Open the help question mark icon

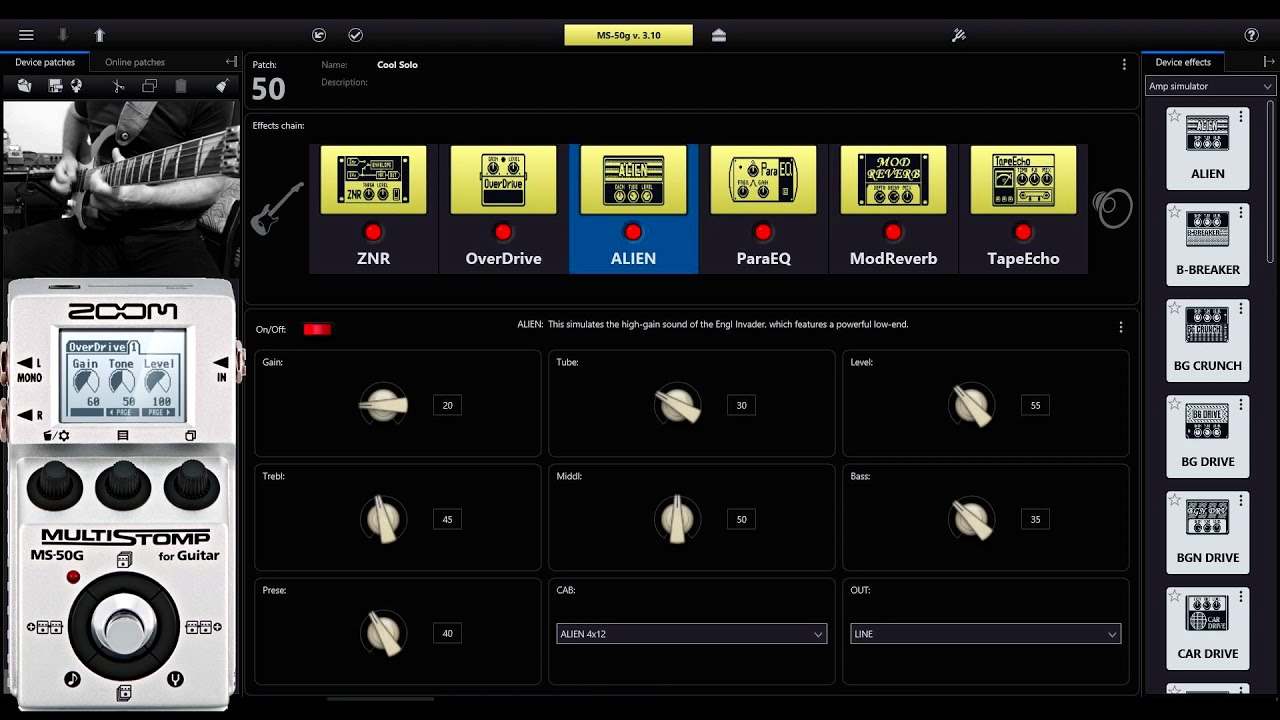point(1251,35)
